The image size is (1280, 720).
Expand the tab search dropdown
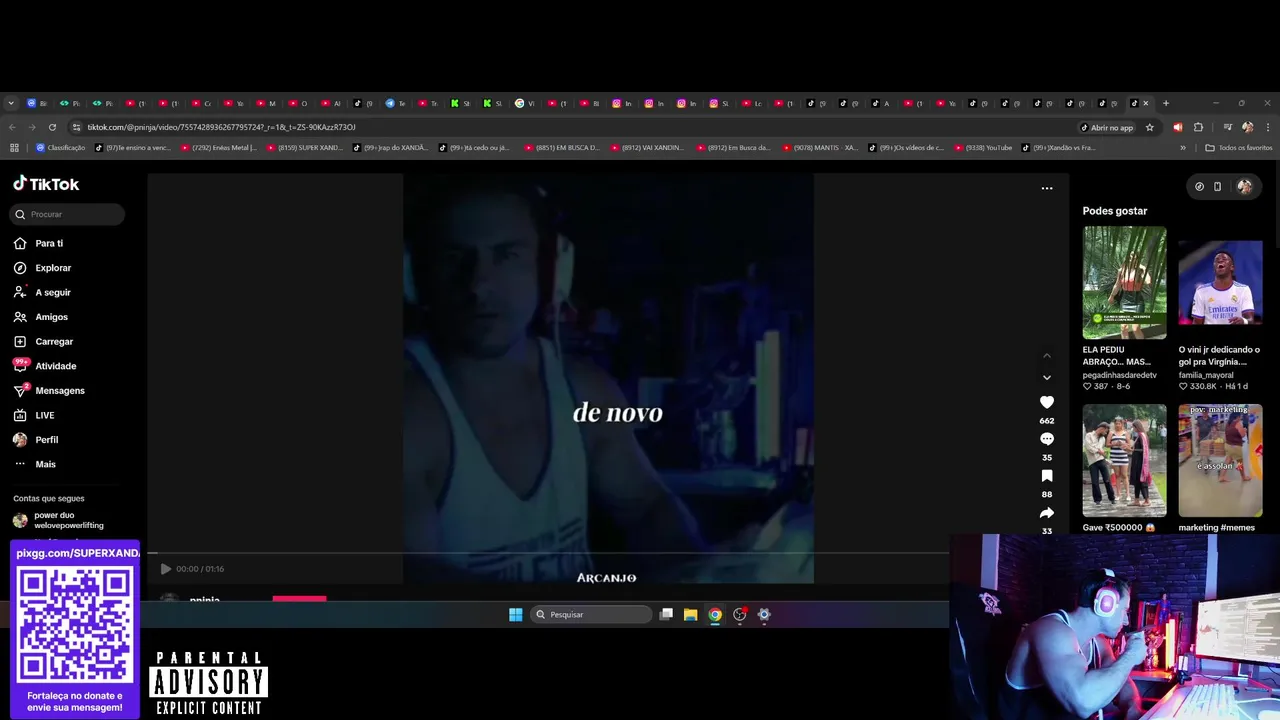coord(11,103)
